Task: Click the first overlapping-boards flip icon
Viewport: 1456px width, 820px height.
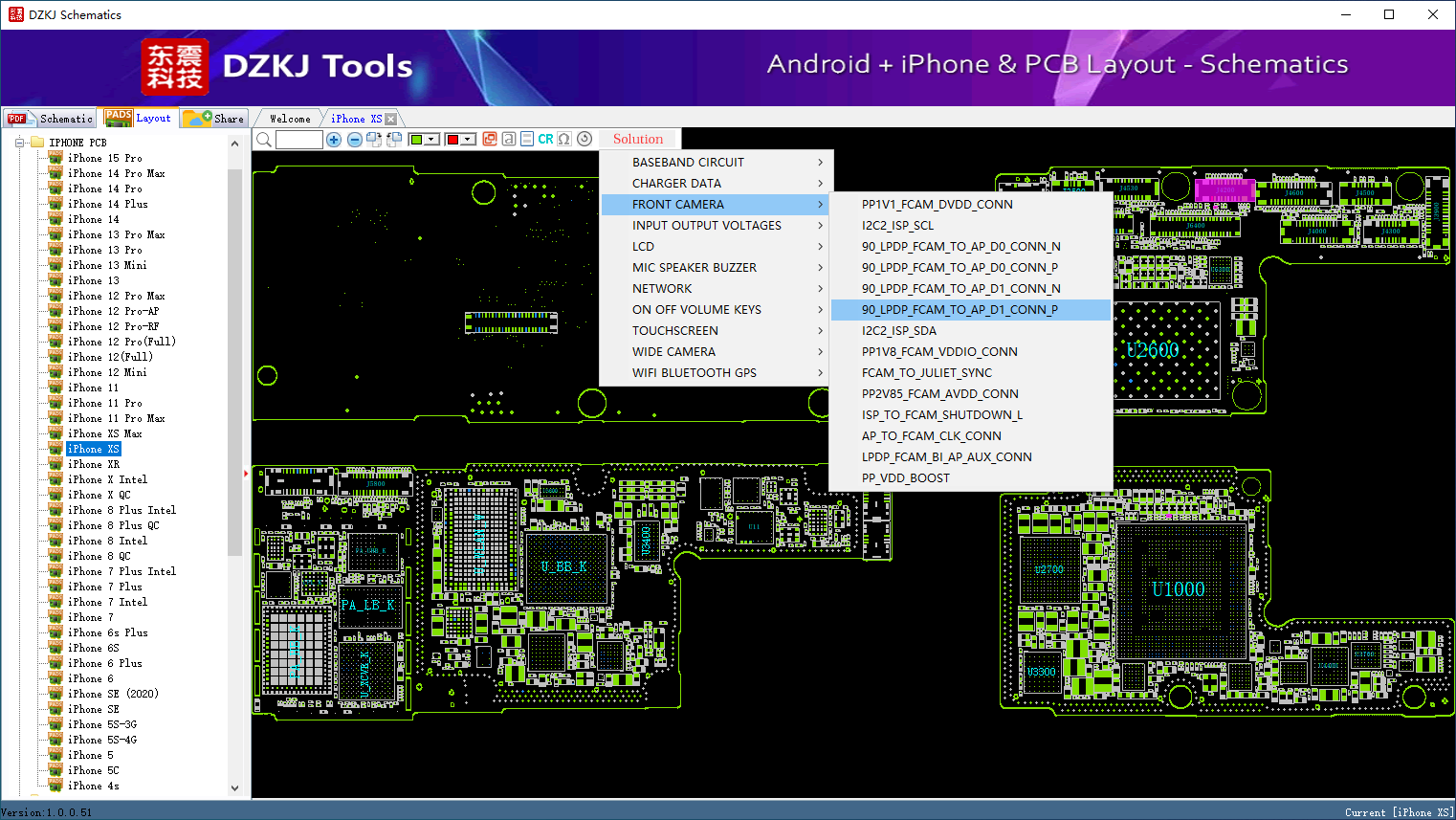Action: pos(374,140)
